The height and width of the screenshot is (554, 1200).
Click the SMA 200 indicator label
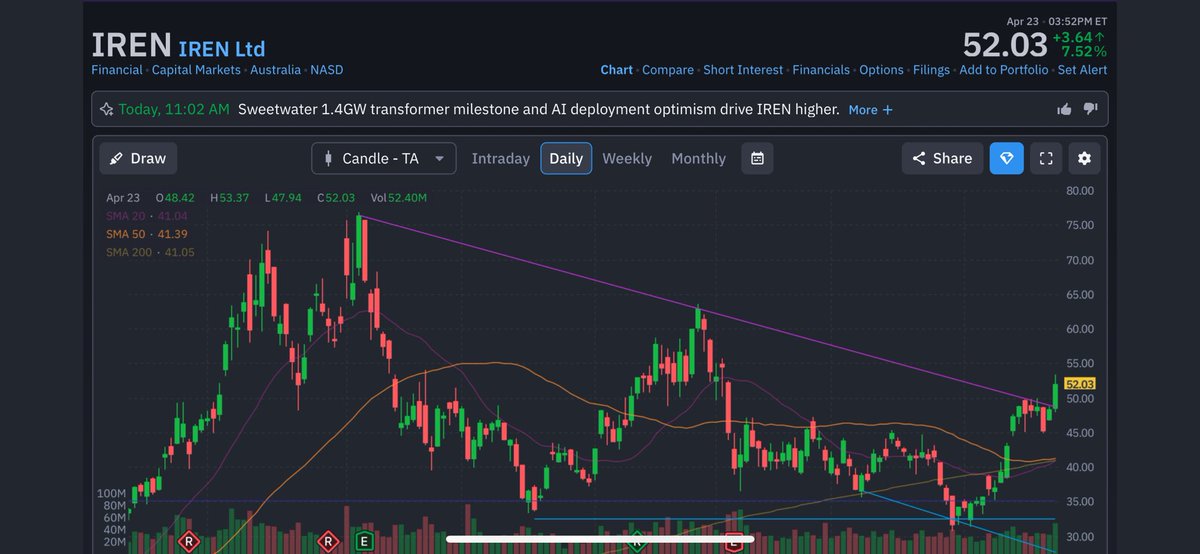(150, 252)
